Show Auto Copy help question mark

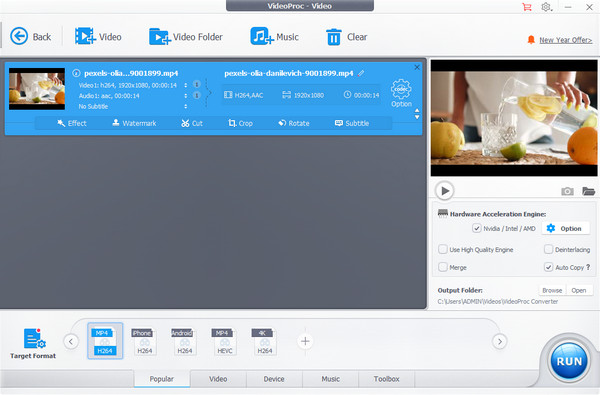(x=588, y=267)
